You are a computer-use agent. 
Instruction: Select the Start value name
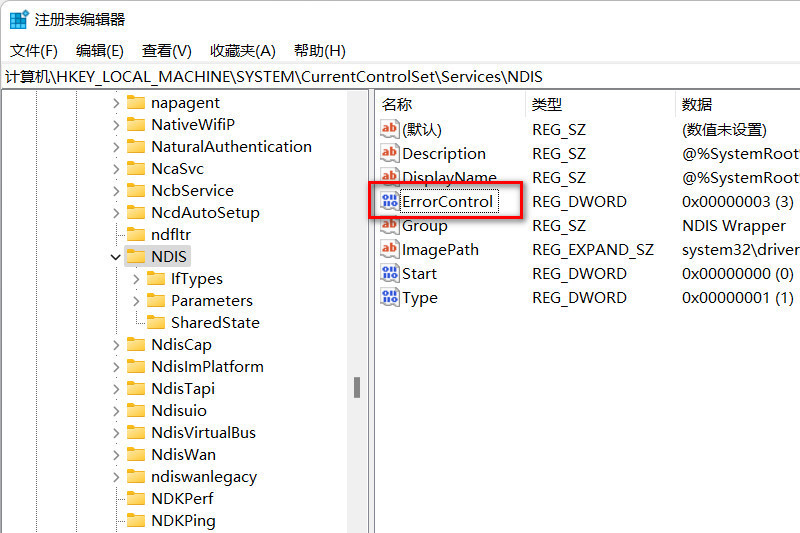[419, 273]
